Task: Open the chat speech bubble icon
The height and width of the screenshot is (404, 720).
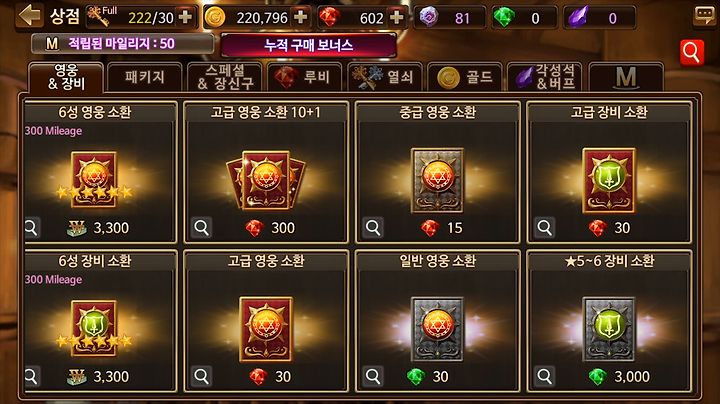Action: (704, 17)
